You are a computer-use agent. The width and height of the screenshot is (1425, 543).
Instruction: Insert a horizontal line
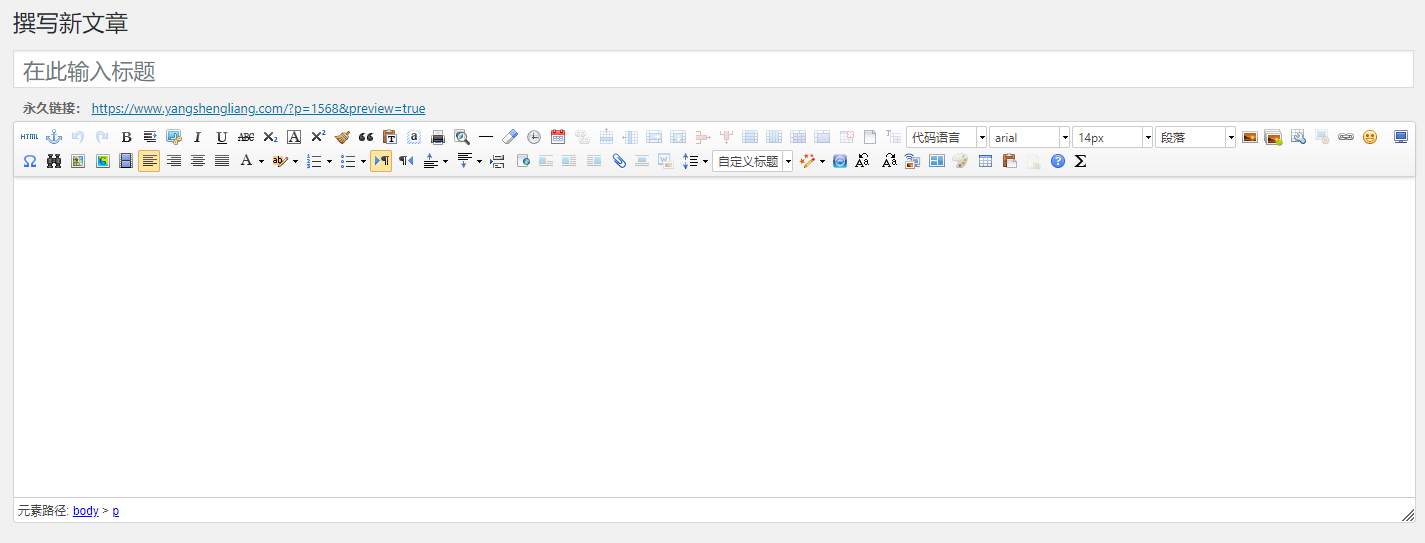486,137
